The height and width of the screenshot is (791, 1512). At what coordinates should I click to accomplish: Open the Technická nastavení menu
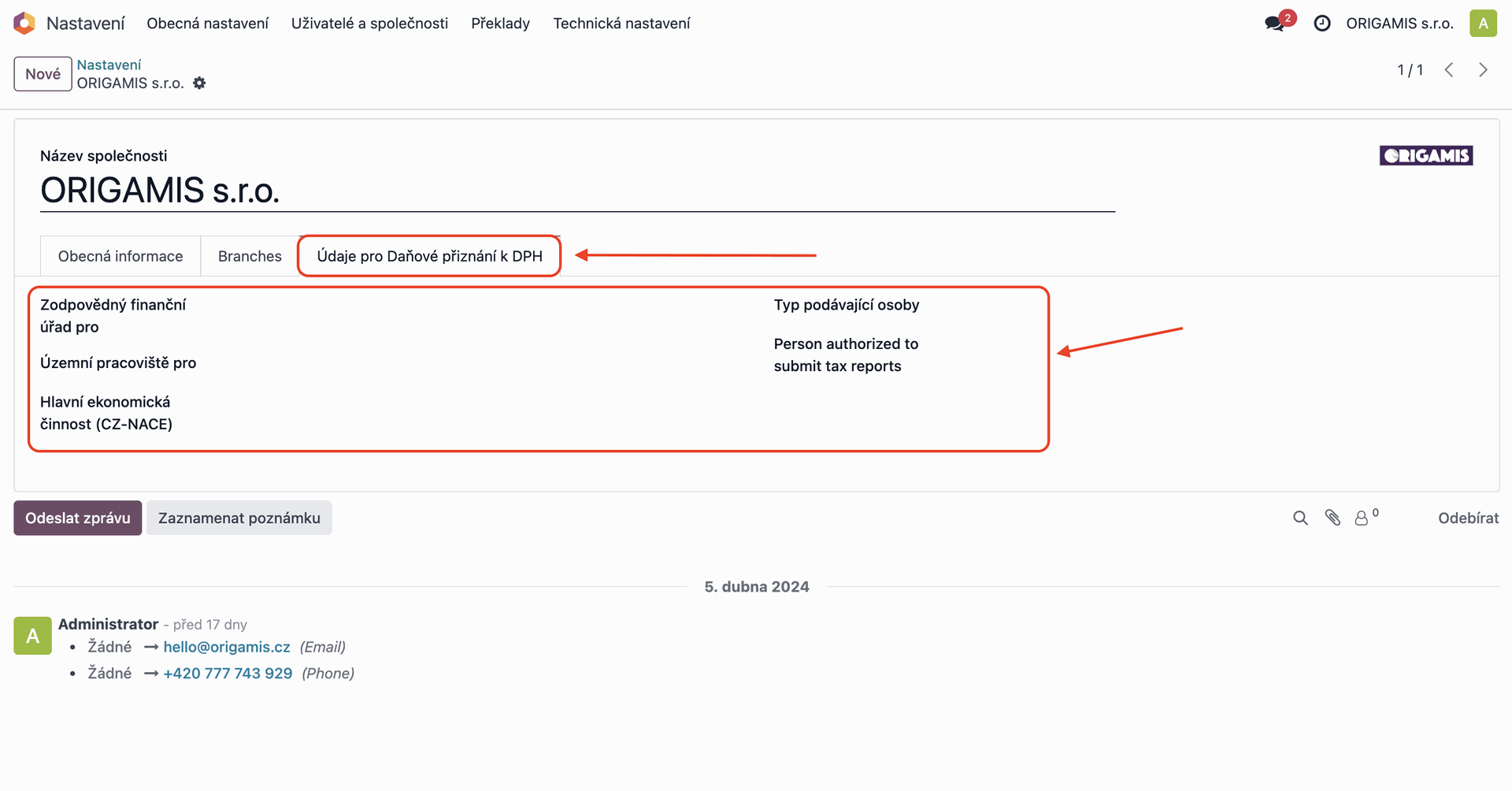(x=621, y=24)
